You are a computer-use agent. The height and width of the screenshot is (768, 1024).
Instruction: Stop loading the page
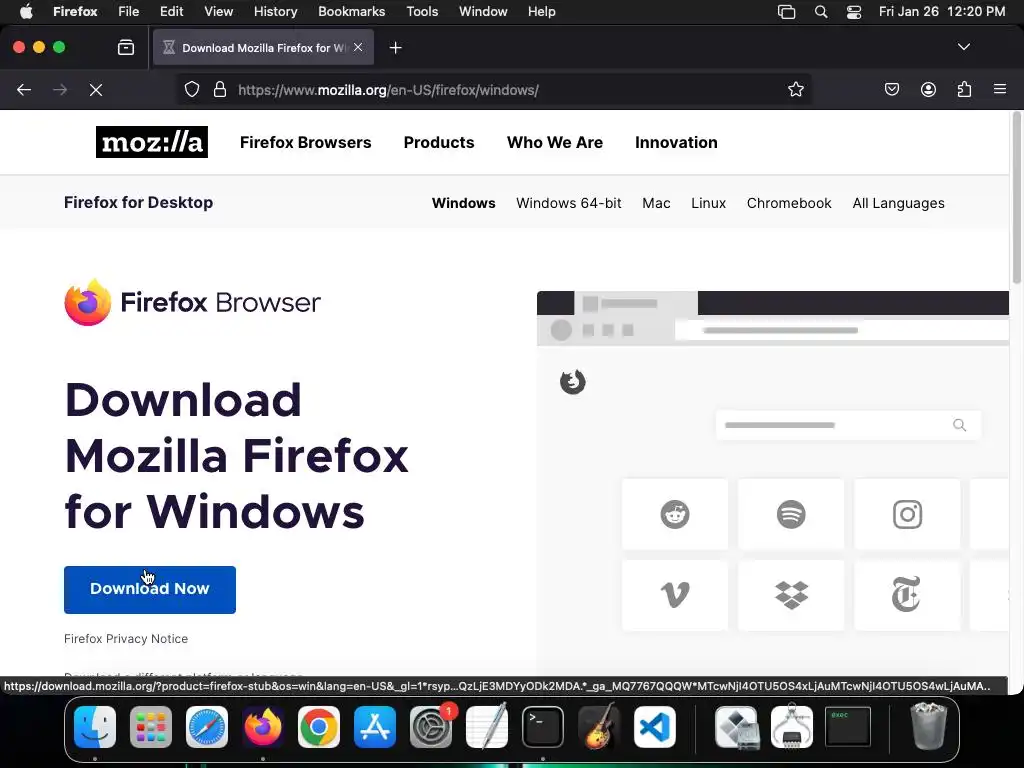coord(96,89)
